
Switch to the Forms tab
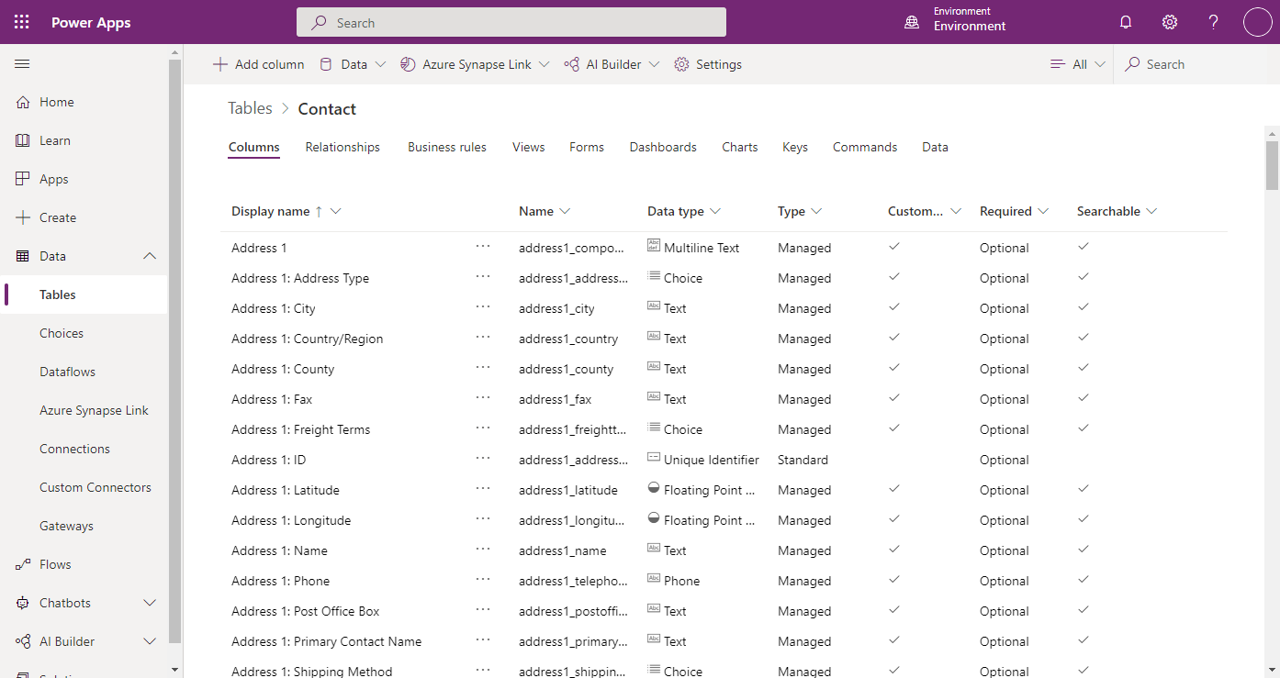click(586, 147)
